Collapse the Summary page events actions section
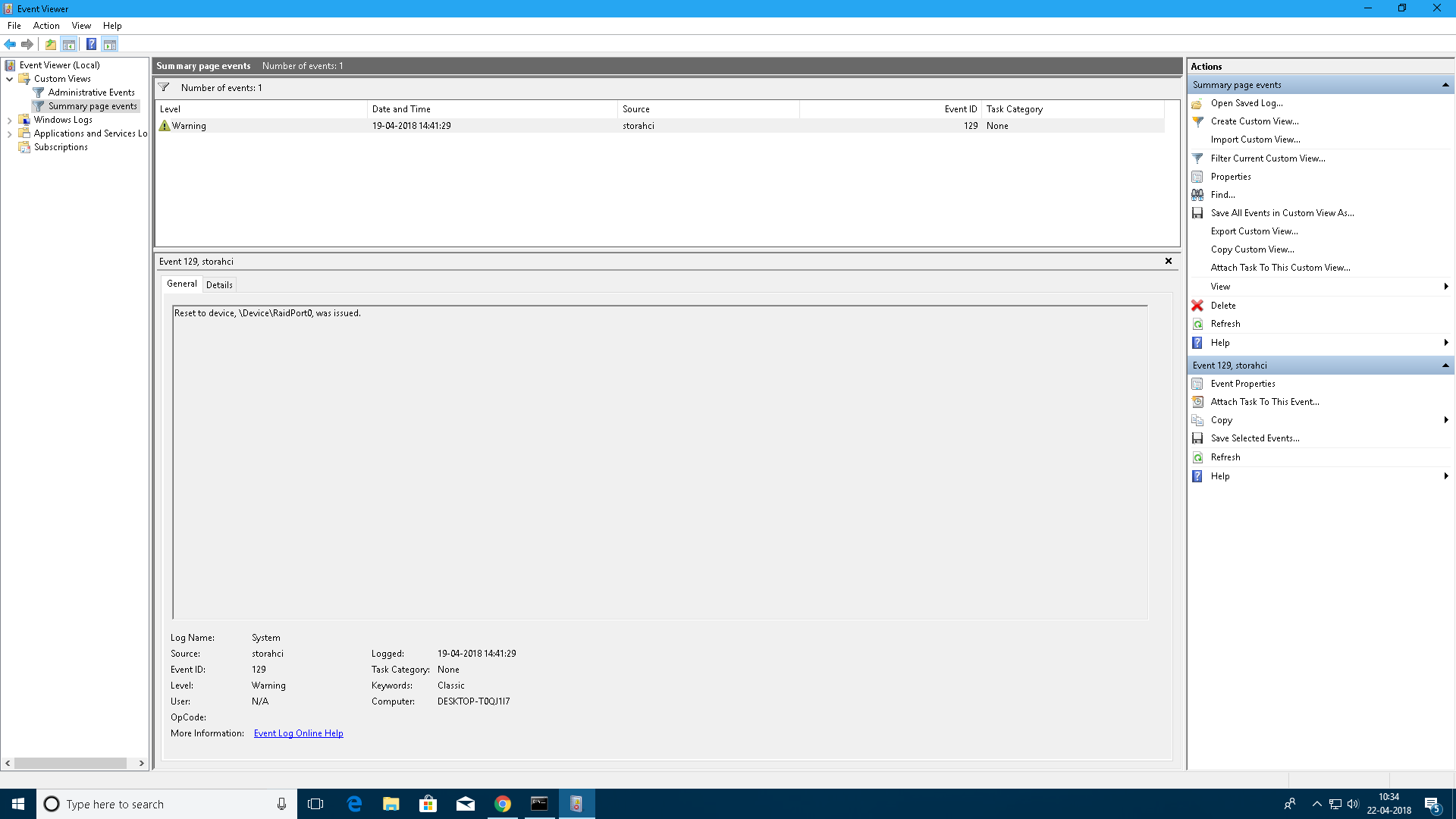Image resolution: width=1456 pixels, height=819 pixels. (x=1445, y=85)
